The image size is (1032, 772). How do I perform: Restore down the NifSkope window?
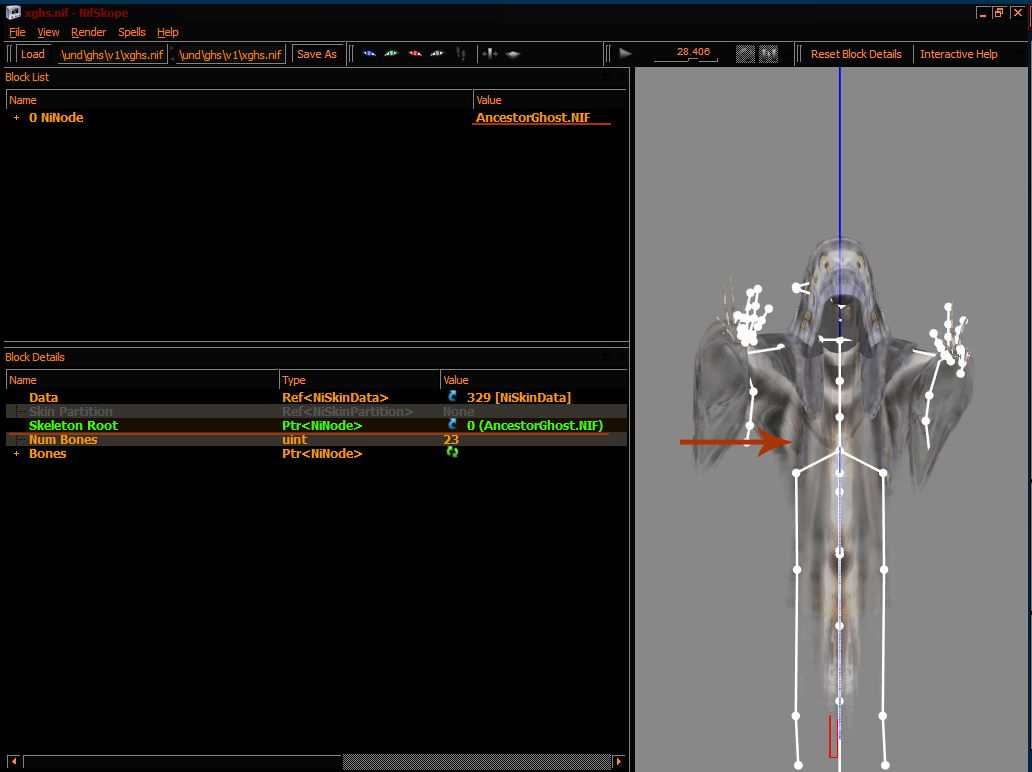pos(999,13)
